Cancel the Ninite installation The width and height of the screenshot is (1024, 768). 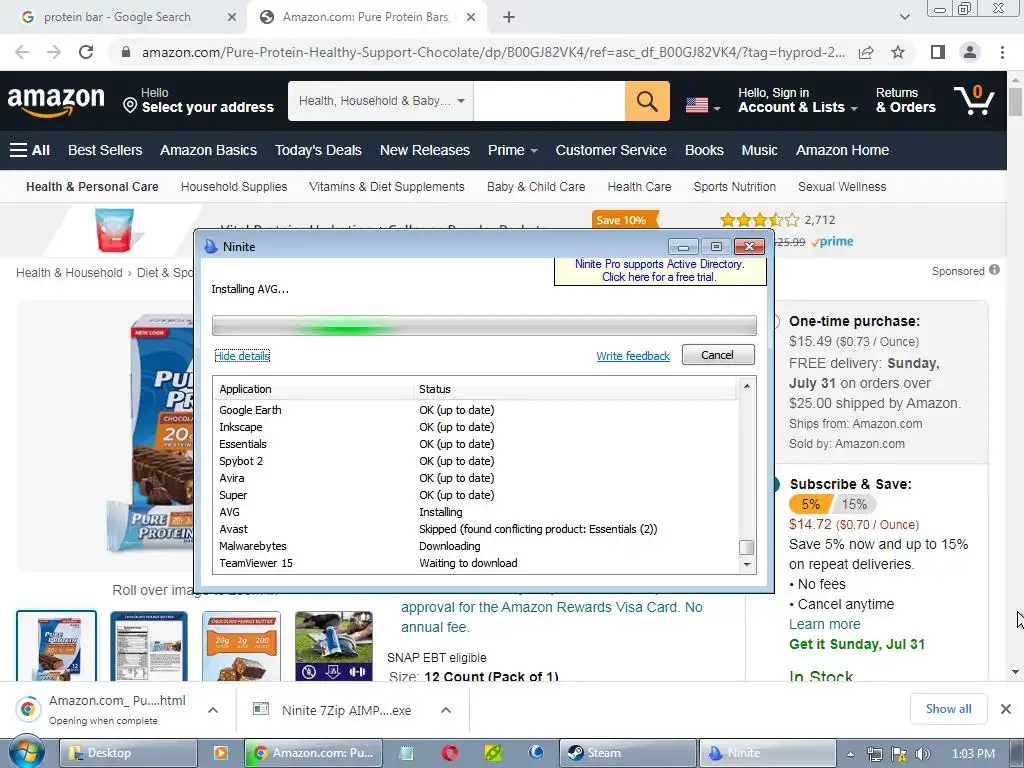pos(718,355)
